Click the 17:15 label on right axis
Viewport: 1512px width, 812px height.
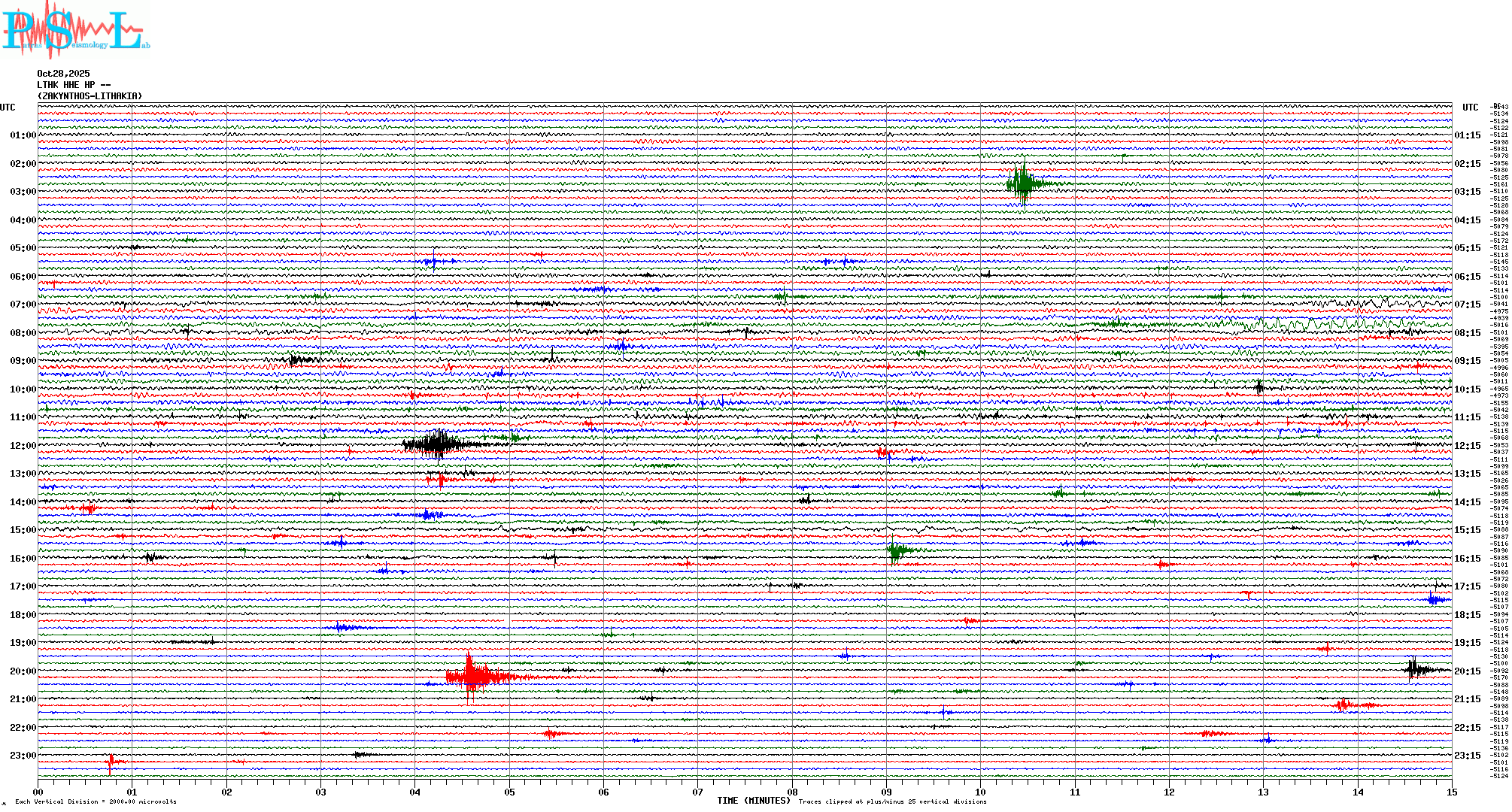click(x=1467, y=586)
